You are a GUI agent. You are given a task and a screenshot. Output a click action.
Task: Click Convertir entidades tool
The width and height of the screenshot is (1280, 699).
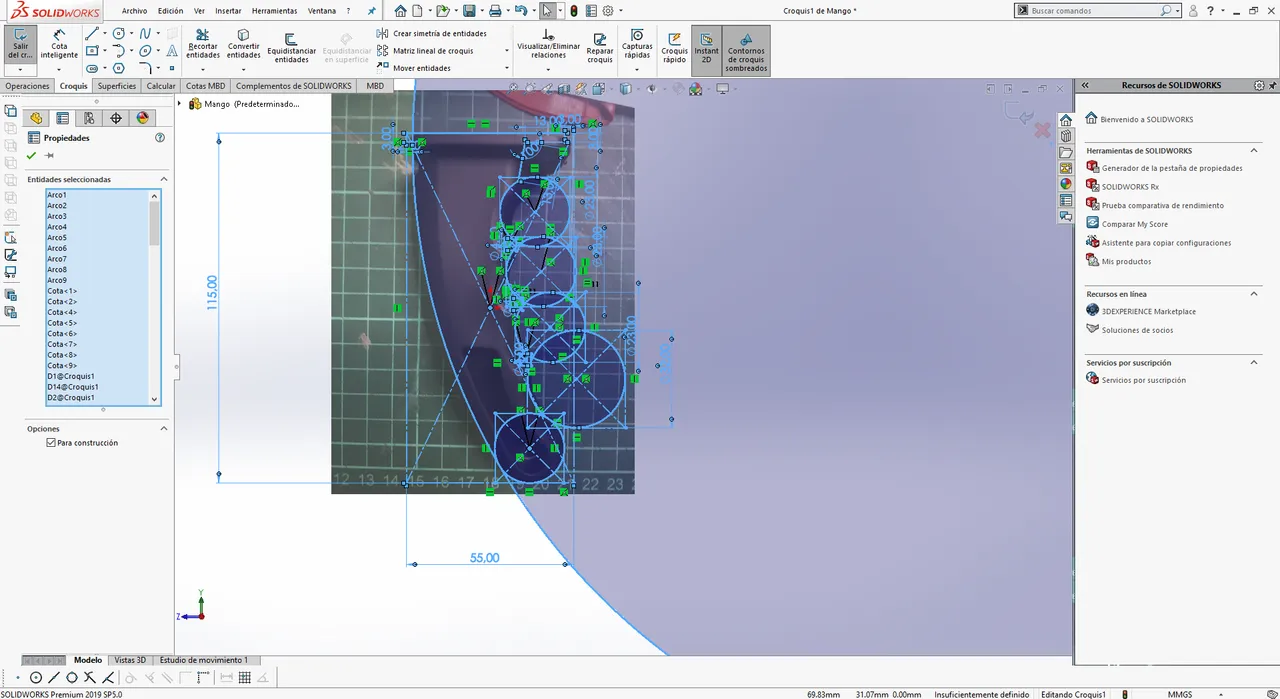click(x=243, y=45)
